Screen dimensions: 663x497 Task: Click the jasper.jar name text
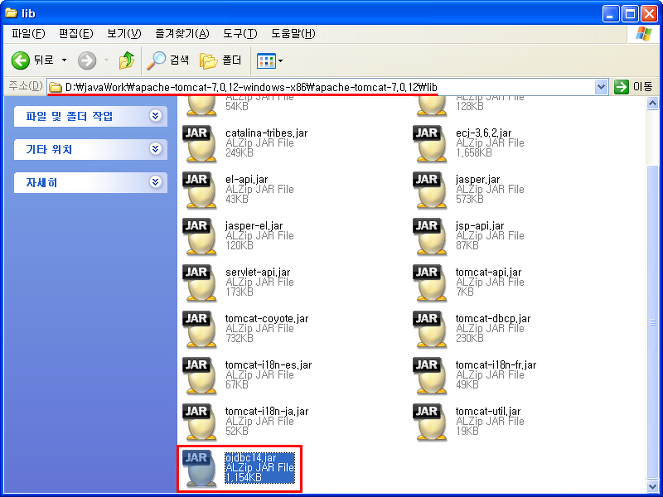coord(478,179)
